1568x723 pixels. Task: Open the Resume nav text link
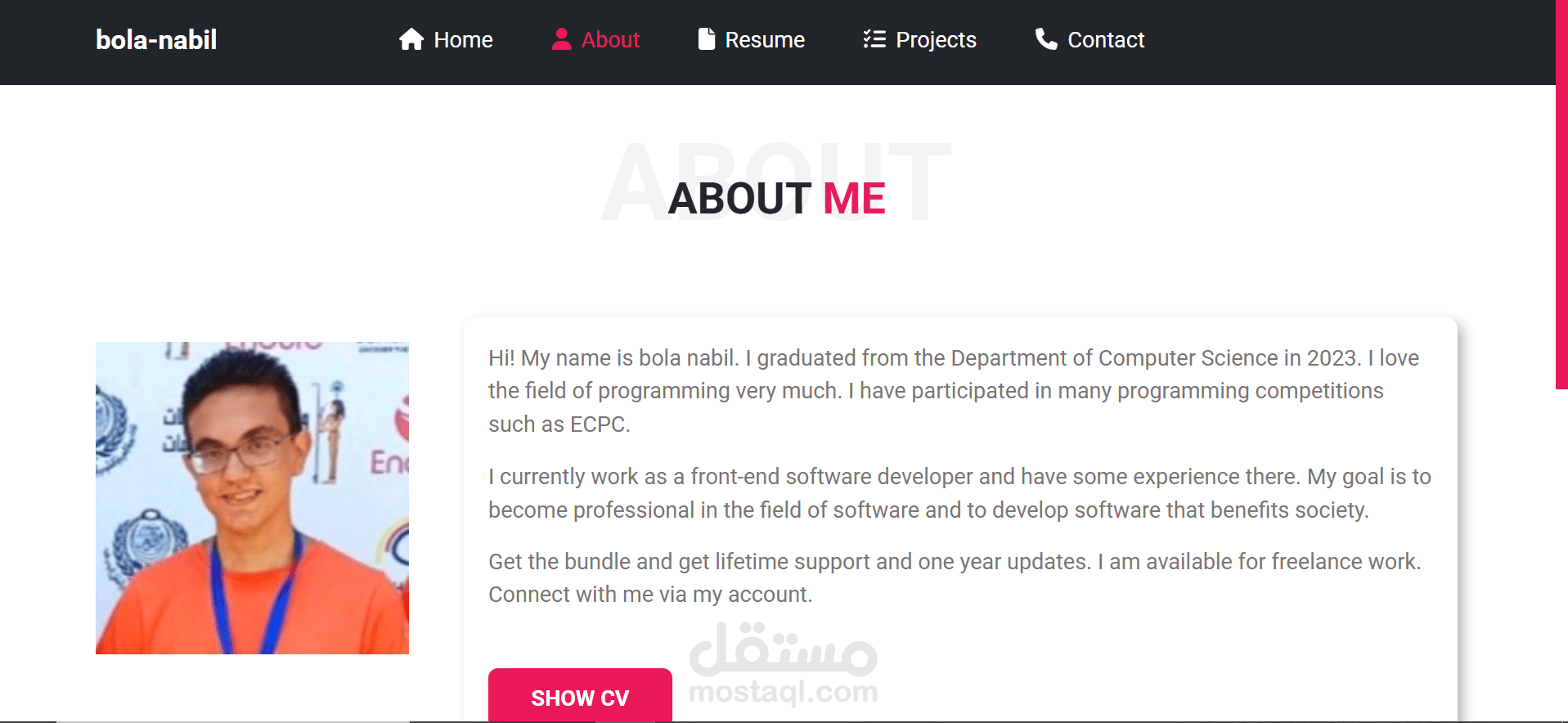click(x=765, y=40)
